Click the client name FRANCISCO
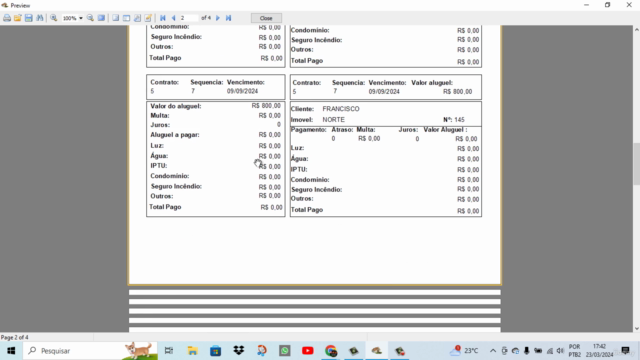Viewport: 640px width, 360px height. (341, 109)
